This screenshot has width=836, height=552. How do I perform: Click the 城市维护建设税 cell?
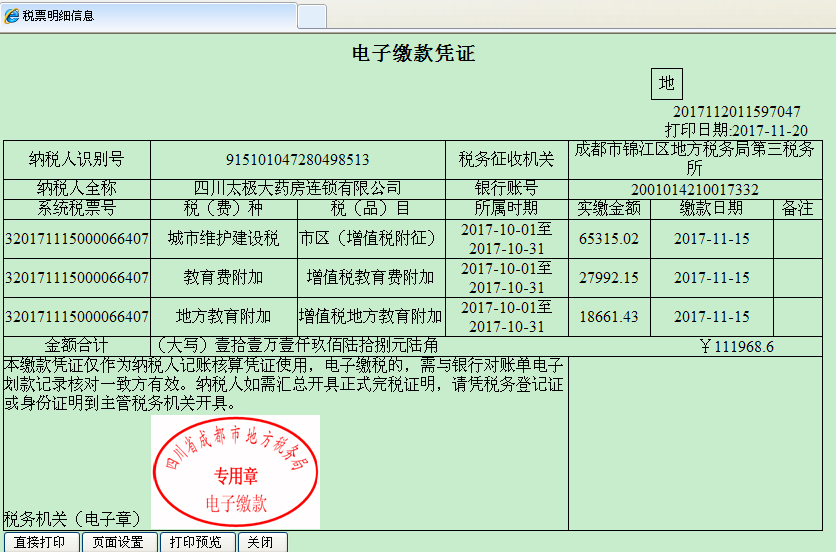pos(224,239)
